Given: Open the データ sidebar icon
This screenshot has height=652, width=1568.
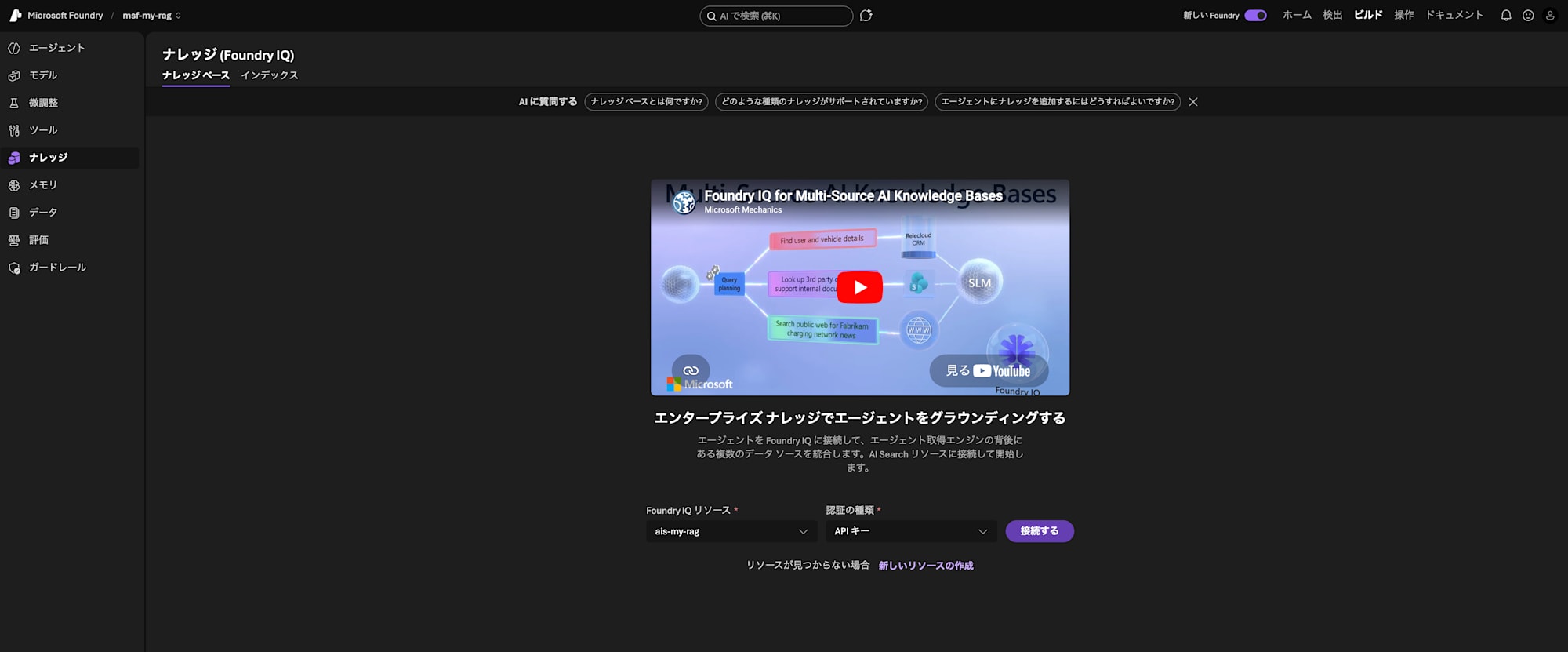Looking at the screenshot, I should click(x=14, y=213).
